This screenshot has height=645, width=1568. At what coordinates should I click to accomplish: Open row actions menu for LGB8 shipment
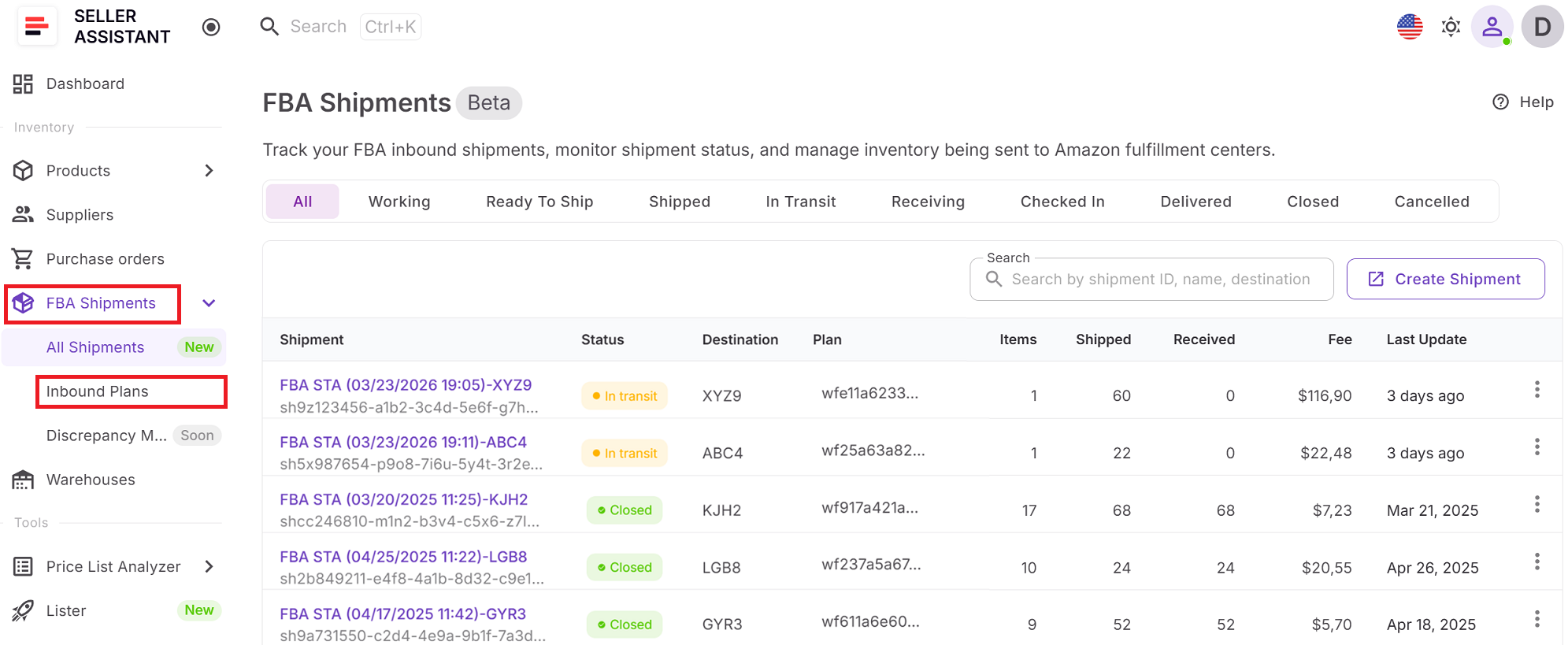click(x=1536, y=562)
